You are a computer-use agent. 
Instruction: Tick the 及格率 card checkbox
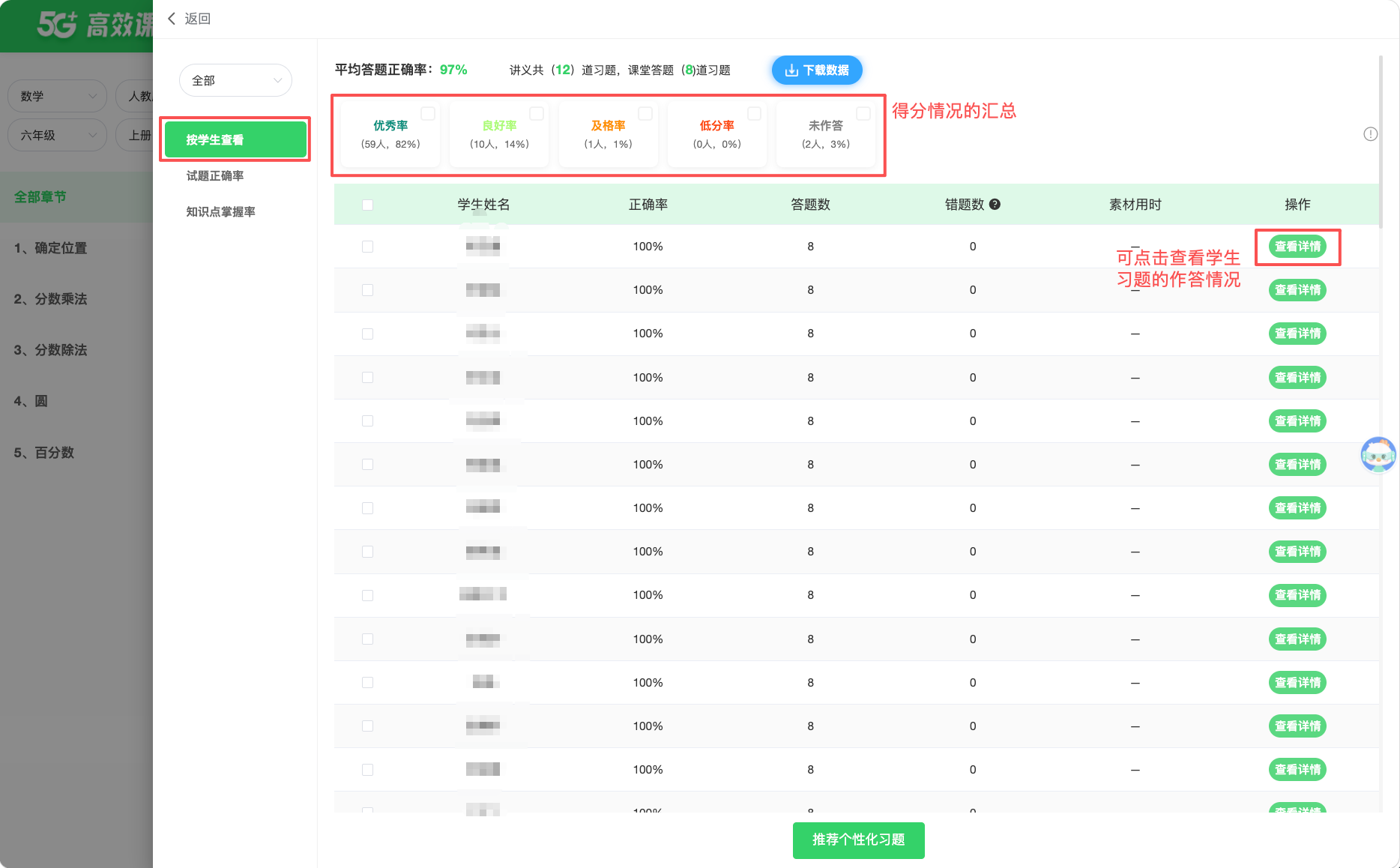pos(645,113)
